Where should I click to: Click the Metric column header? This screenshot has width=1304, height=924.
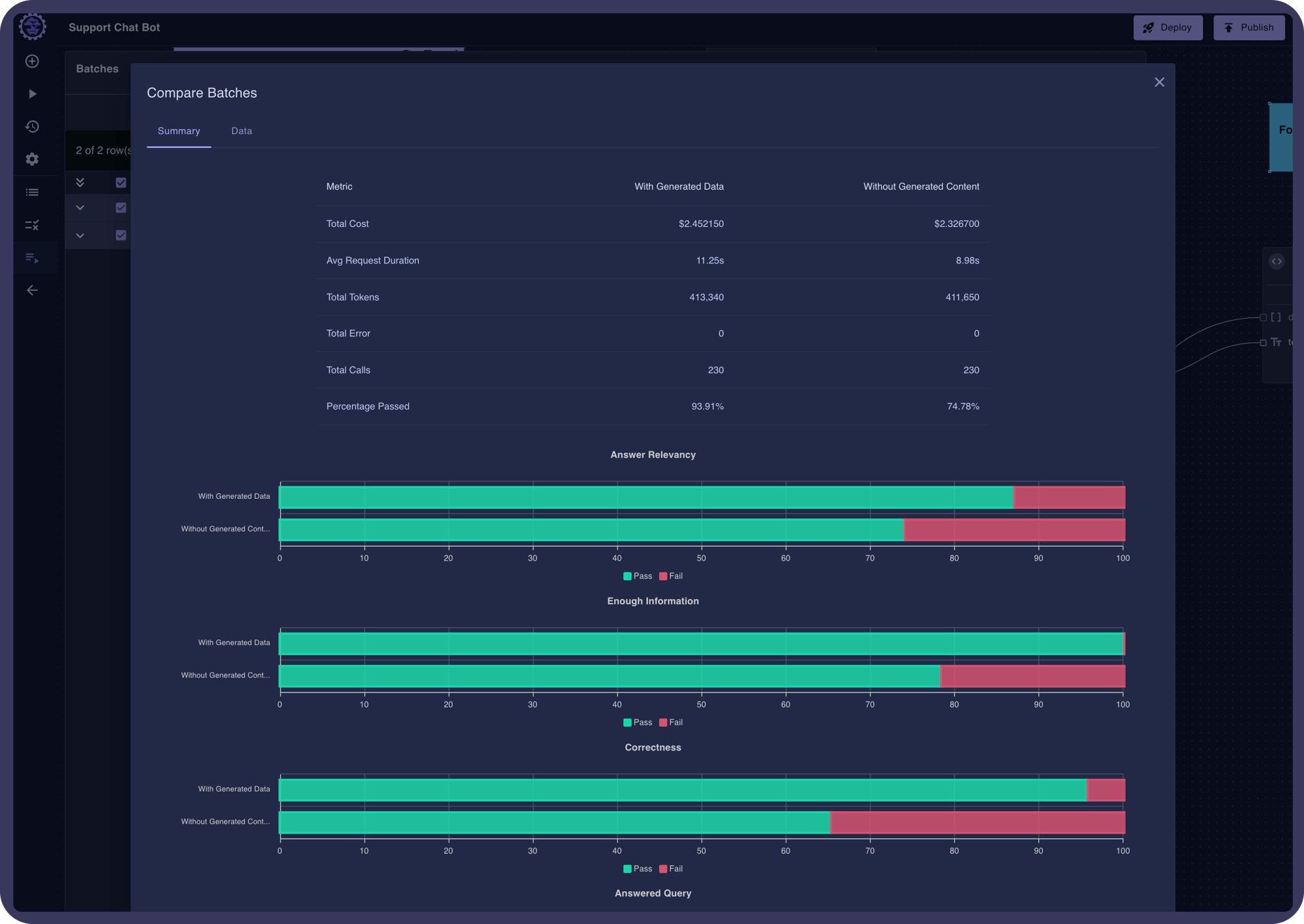point(339,186)
